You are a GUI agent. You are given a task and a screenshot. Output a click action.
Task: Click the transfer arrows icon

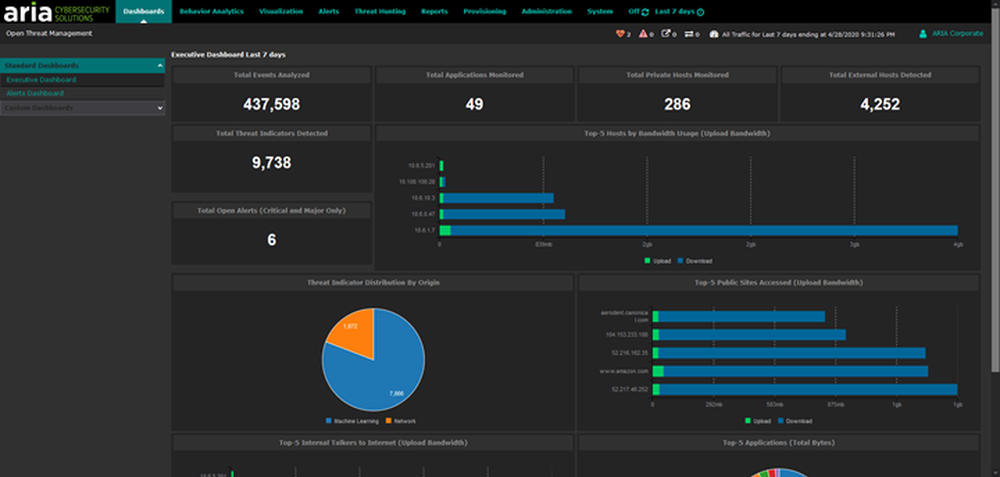click(689, 34)
